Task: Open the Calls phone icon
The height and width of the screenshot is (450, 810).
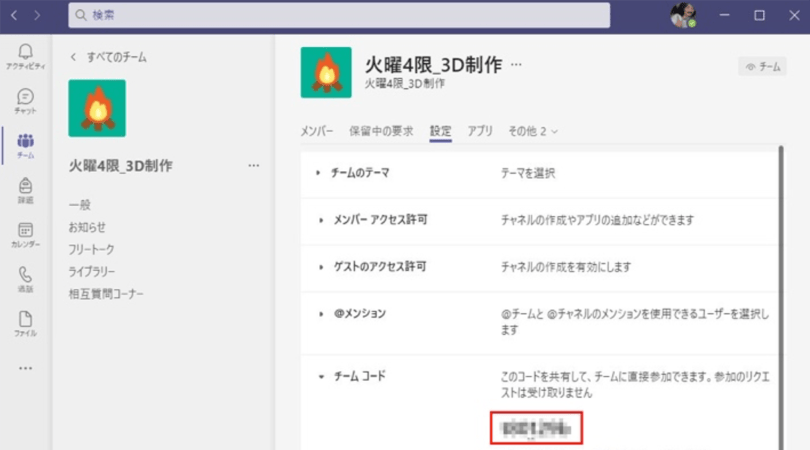Action: pos(25,279)
